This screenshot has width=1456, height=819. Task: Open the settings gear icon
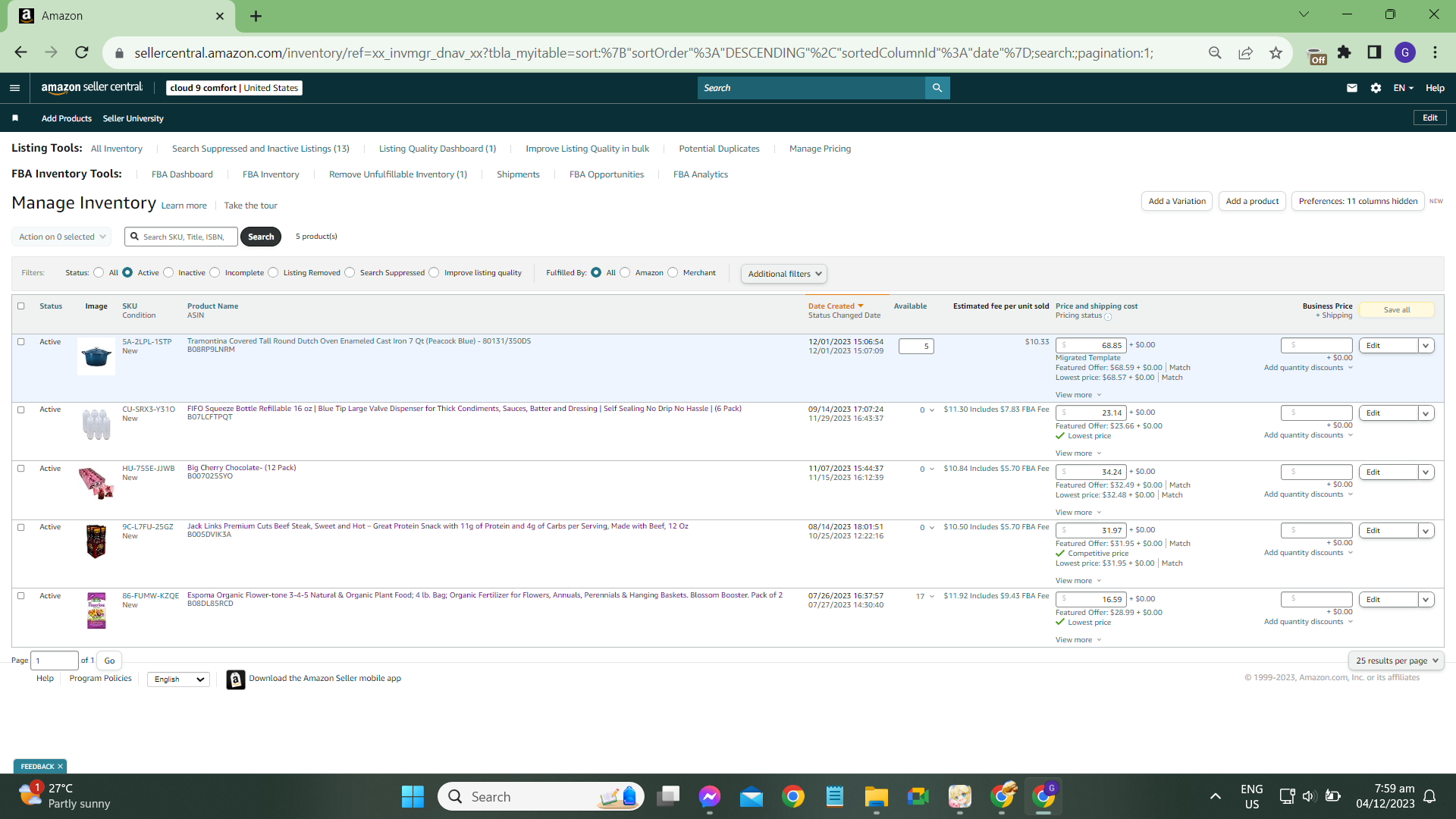tap(1376, 88)
